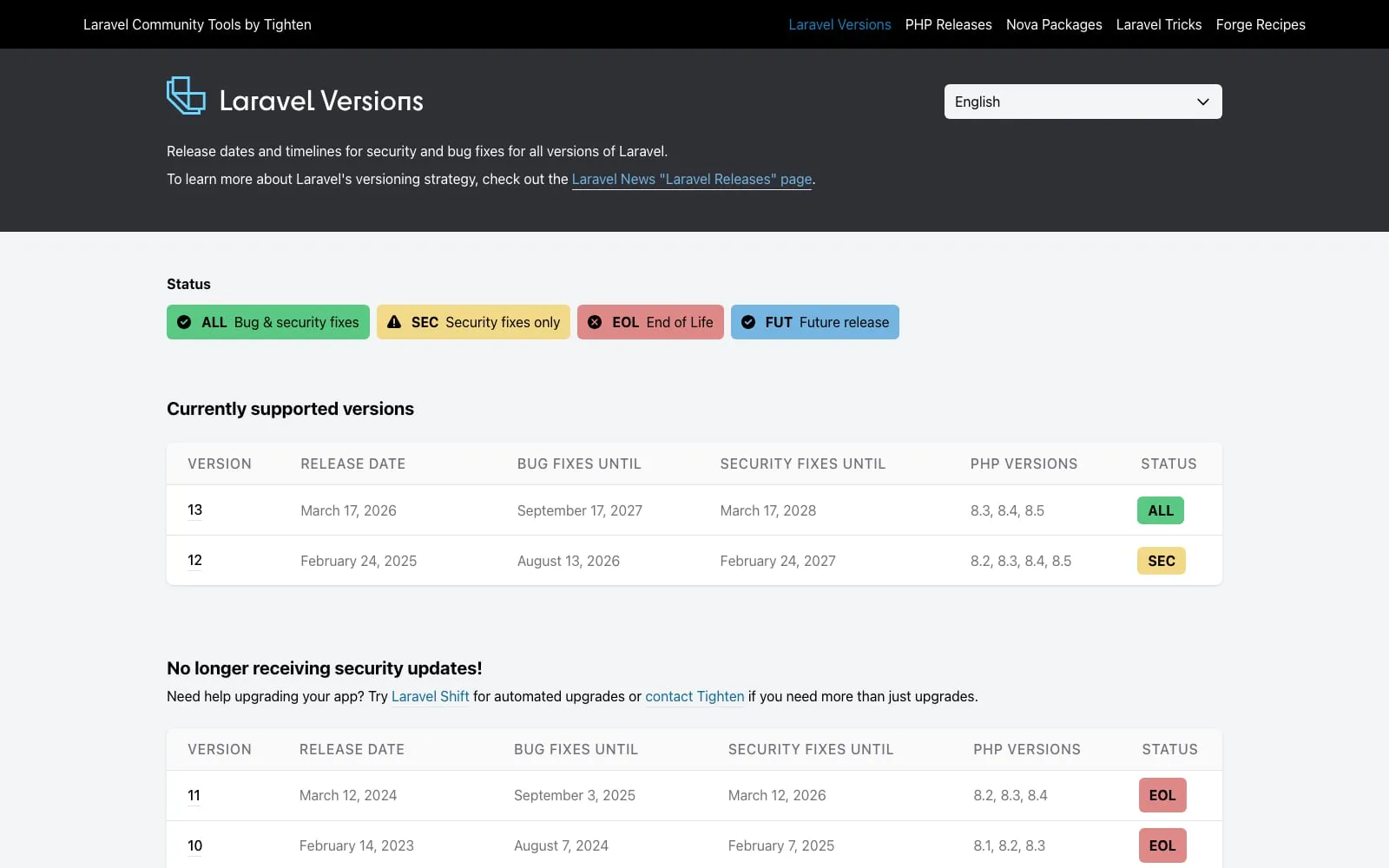Screen dimensions: 1389x868
Task: Click "February 24, 2025" release date cell
Action: point(359,561)
